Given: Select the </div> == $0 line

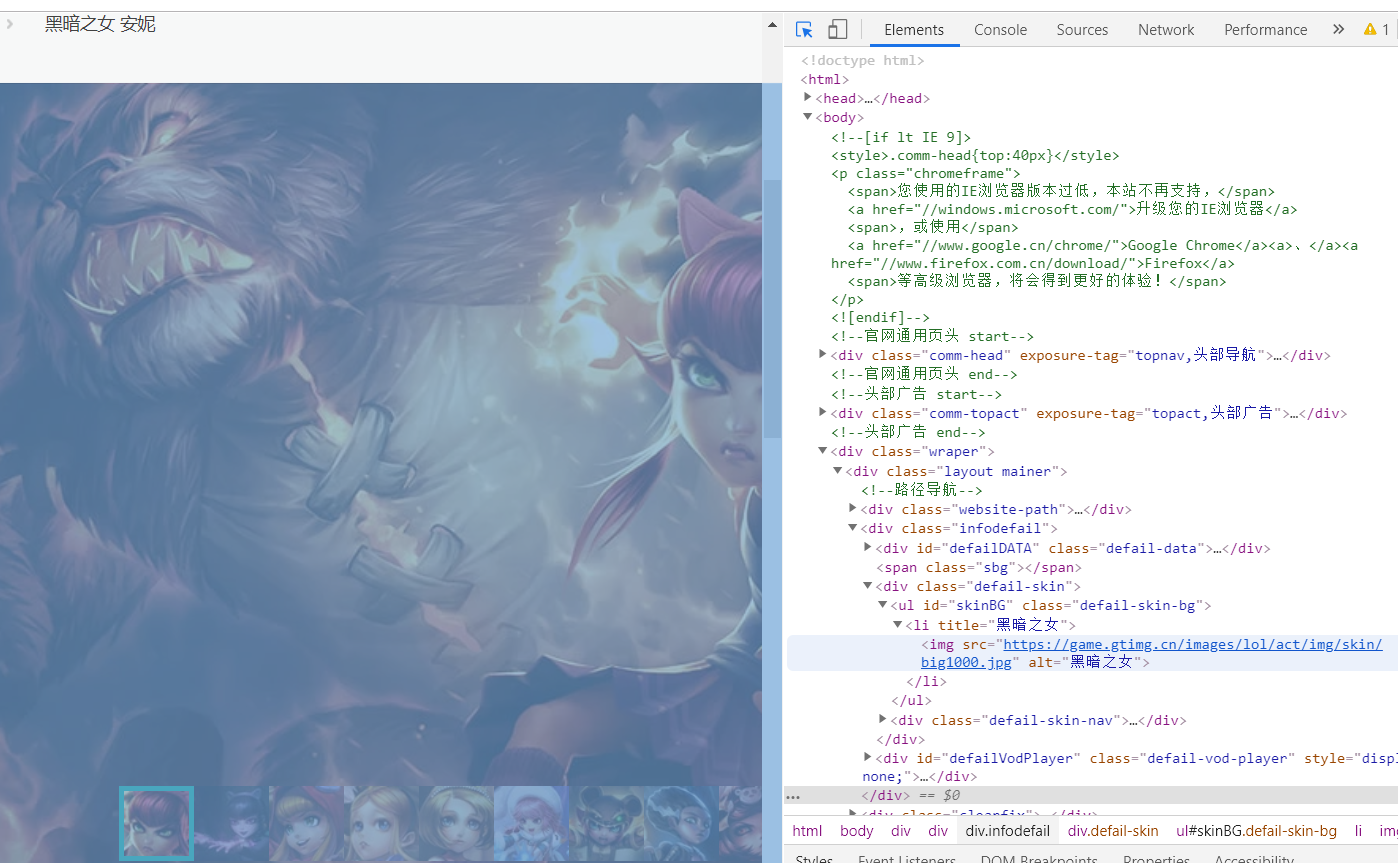Looking at the screenshot, I should (x=911, y=796).
